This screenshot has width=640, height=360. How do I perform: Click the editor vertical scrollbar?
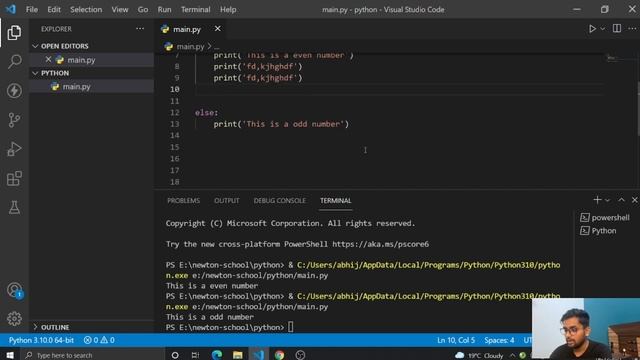[x=638, y=108]
